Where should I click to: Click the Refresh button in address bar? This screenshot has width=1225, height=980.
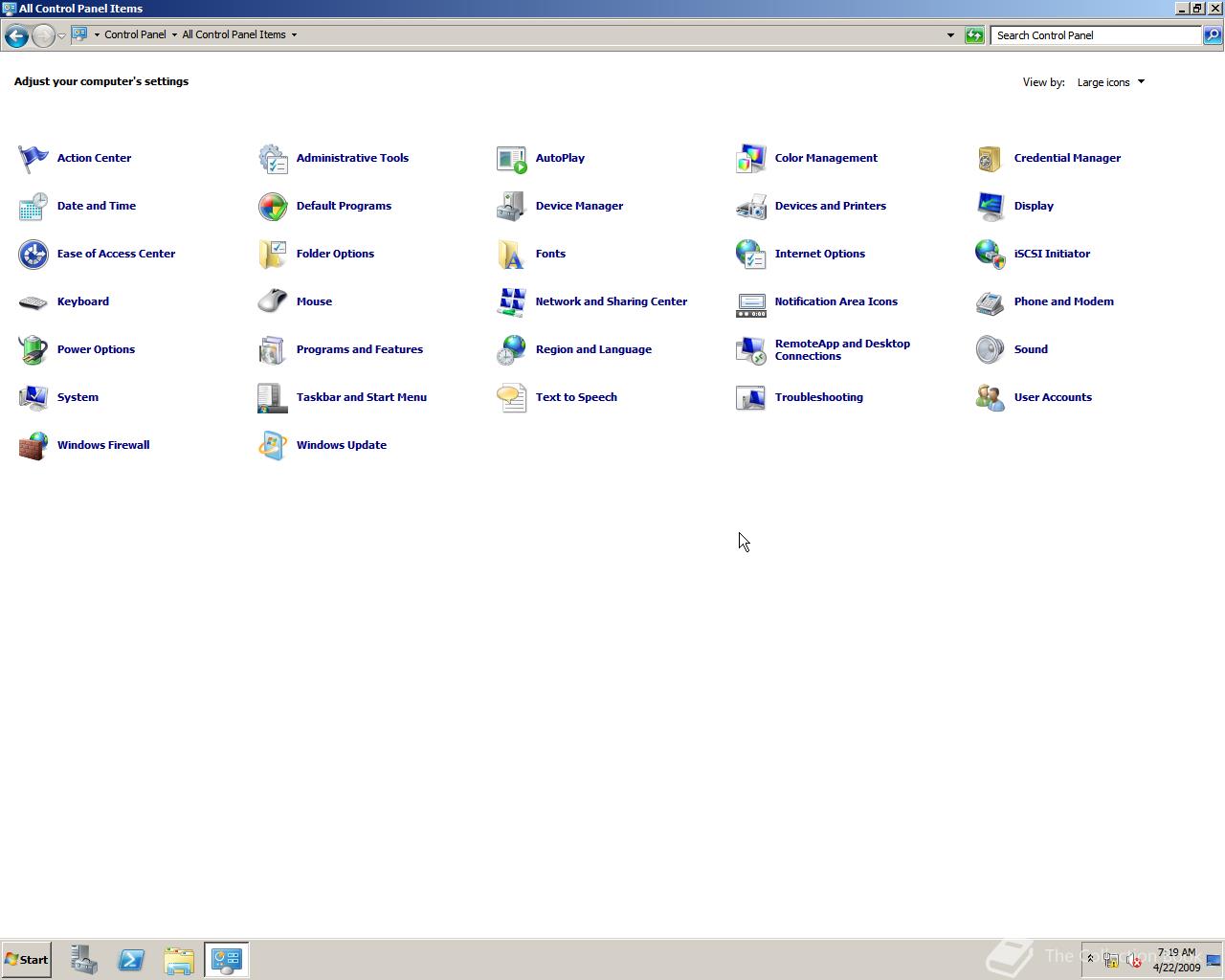click(974, 35)
